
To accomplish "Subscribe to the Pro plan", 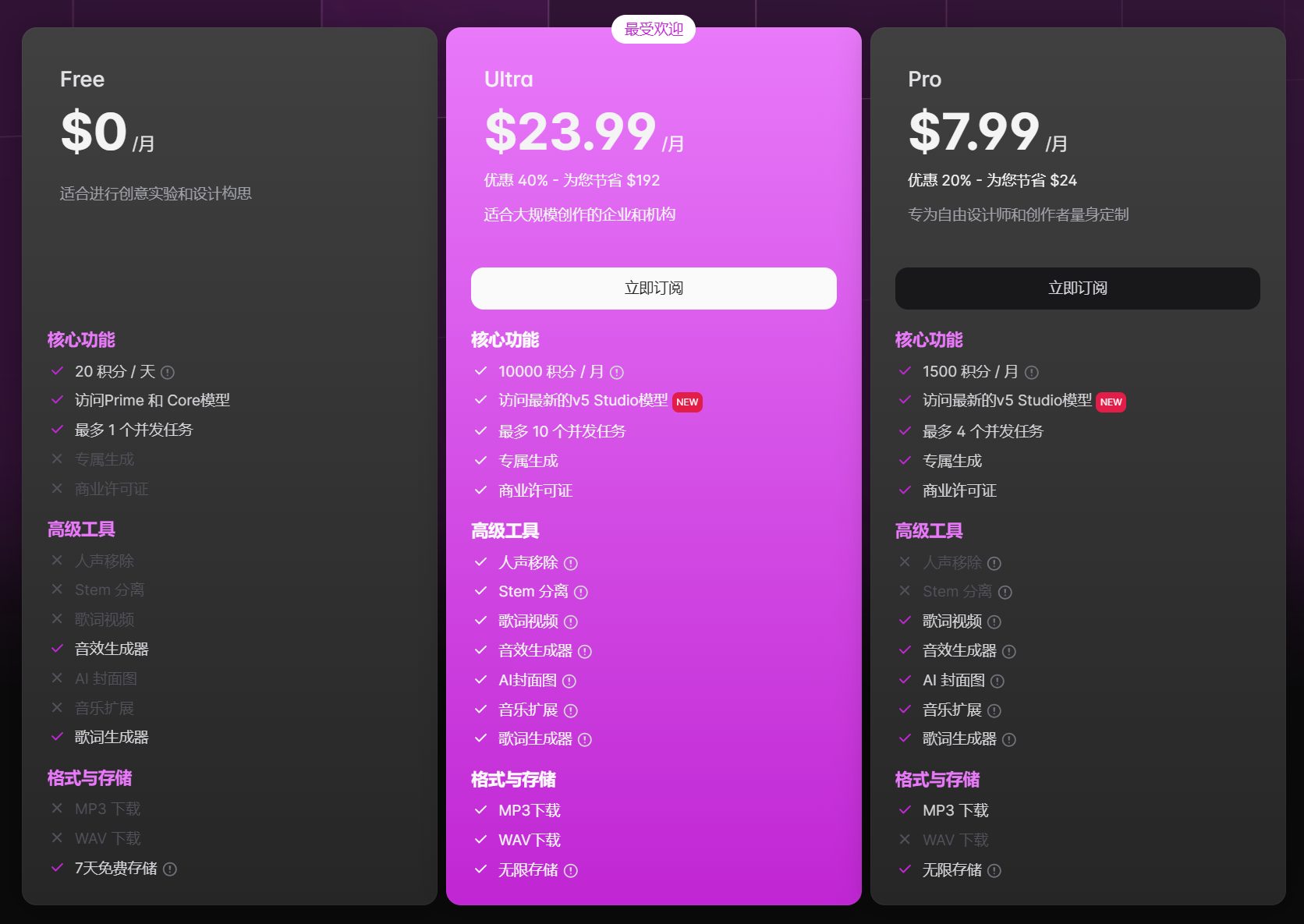I will pyautogui.click(x=1077, y=289).
